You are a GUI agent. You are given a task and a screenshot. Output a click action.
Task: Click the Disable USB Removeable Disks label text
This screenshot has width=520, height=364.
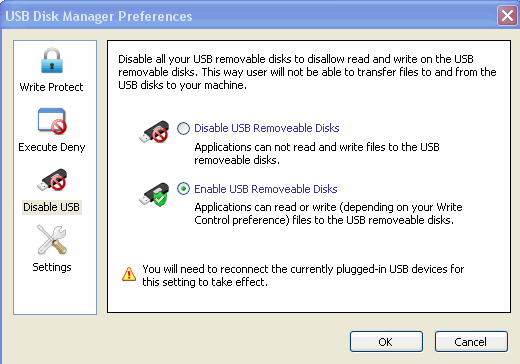[x=267, y=128]
